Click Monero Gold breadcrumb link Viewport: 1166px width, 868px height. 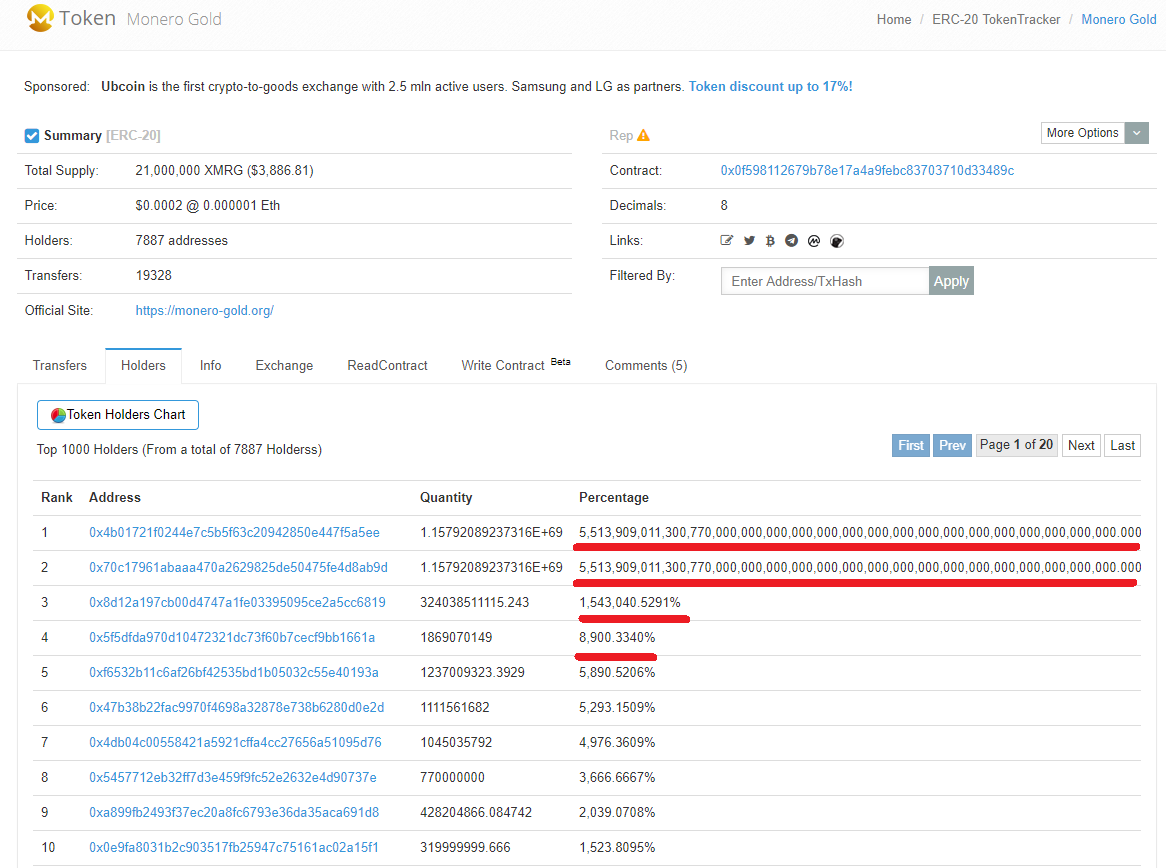(x=1118, y=19)
